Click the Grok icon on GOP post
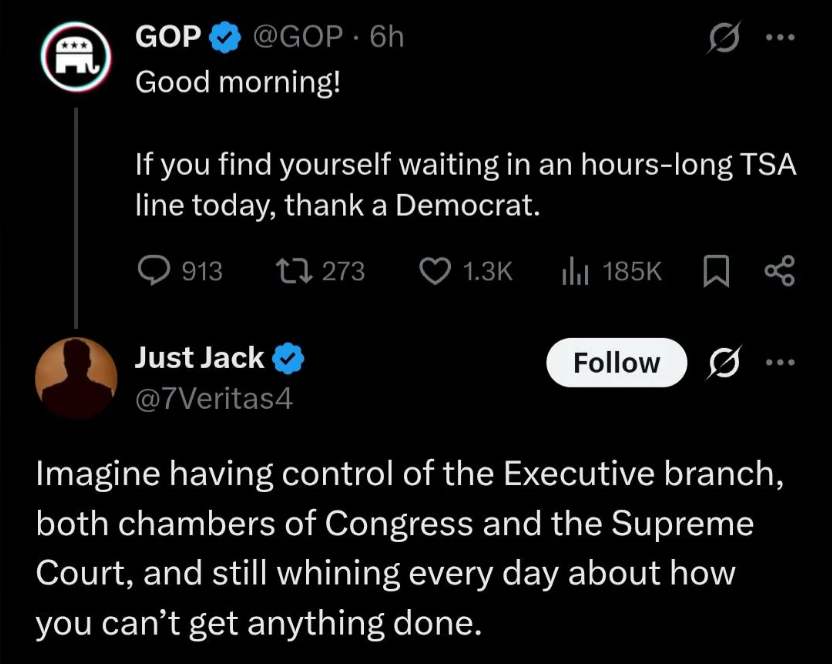The width and height of the screenshot is (832, 664). 722,38
